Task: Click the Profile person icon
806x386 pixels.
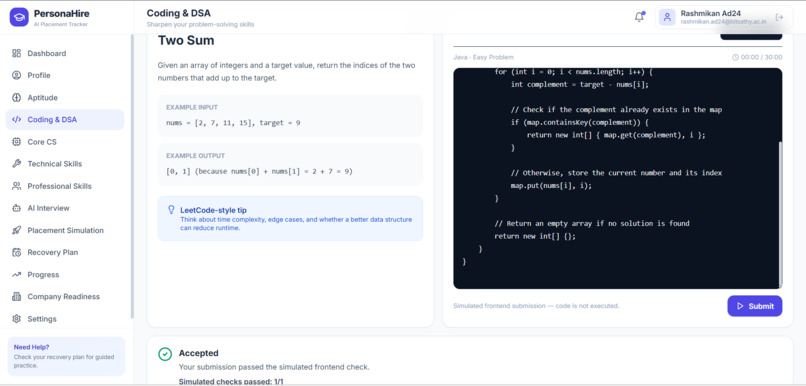Action: pos(16,76)
